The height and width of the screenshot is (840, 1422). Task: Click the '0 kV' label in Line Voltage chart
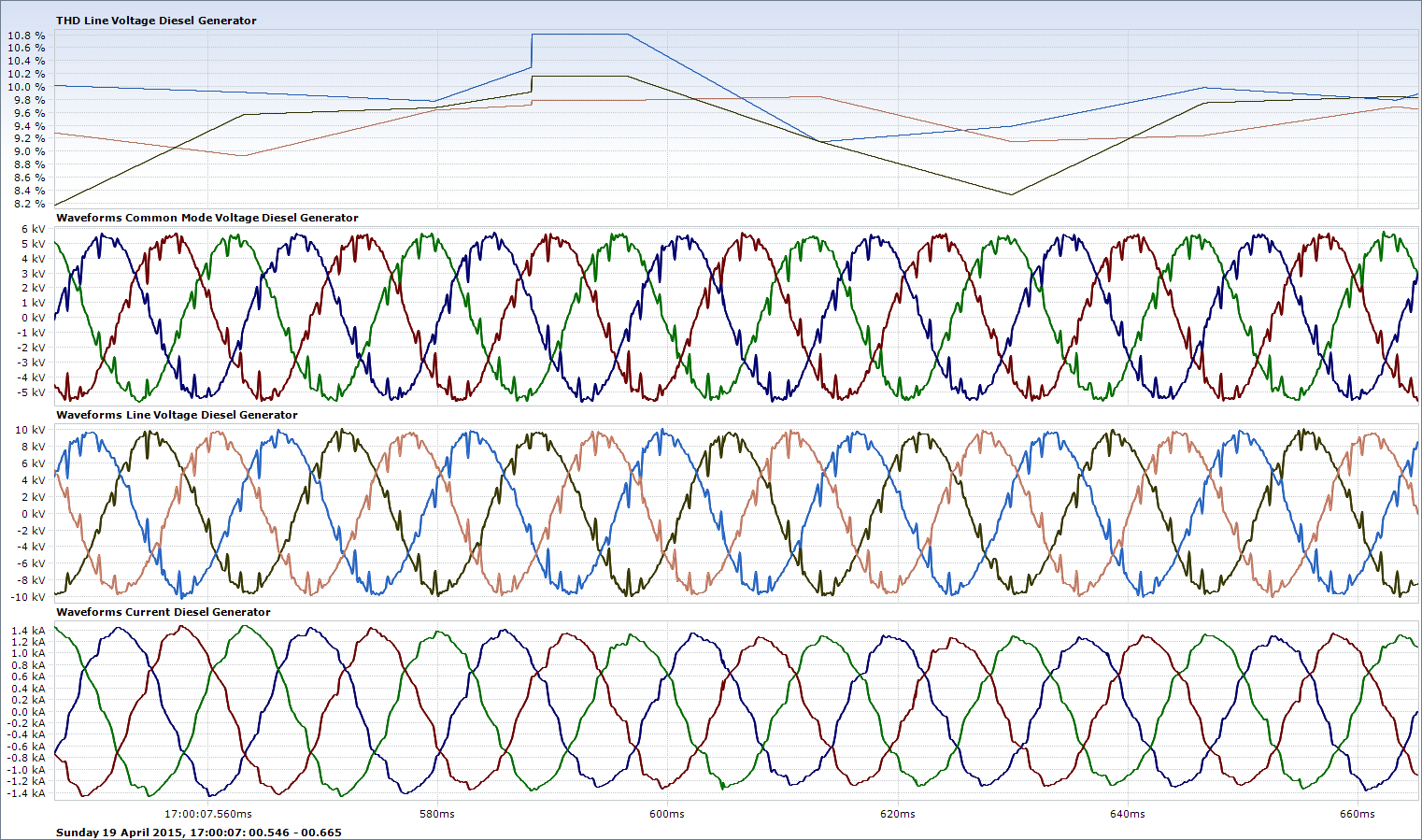pos(34,514)
